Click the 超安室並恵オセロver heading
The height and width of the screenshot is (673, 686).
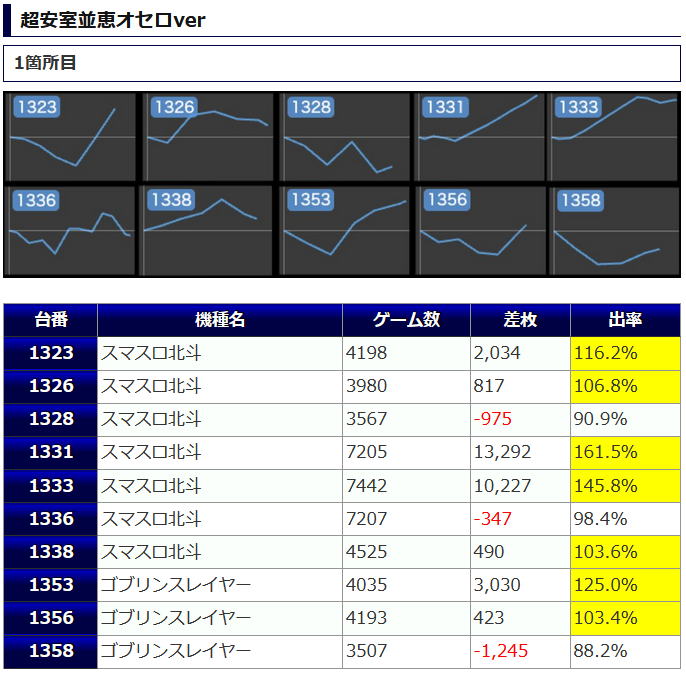pyautogui.click(x=113, y=20)
